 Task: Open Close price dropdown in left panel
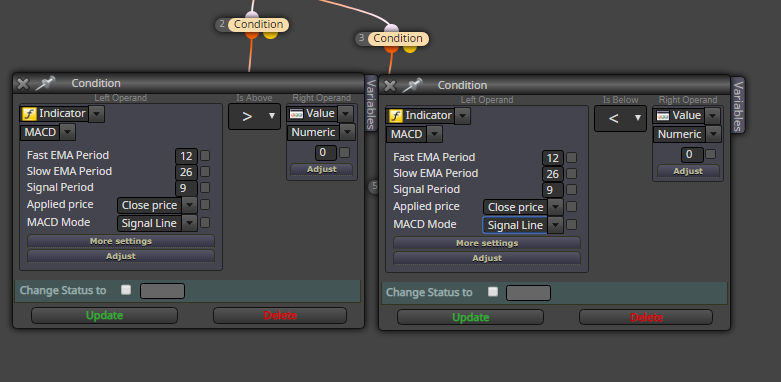(189, 205)
